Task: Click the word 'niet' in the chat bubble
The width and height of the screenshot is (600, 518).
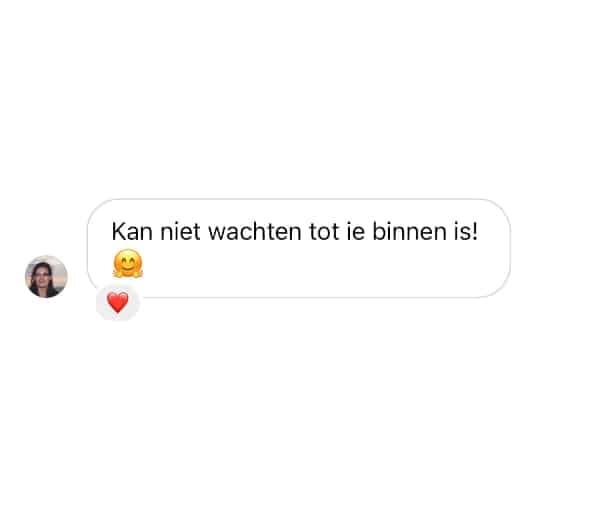Action: (180, 232)
